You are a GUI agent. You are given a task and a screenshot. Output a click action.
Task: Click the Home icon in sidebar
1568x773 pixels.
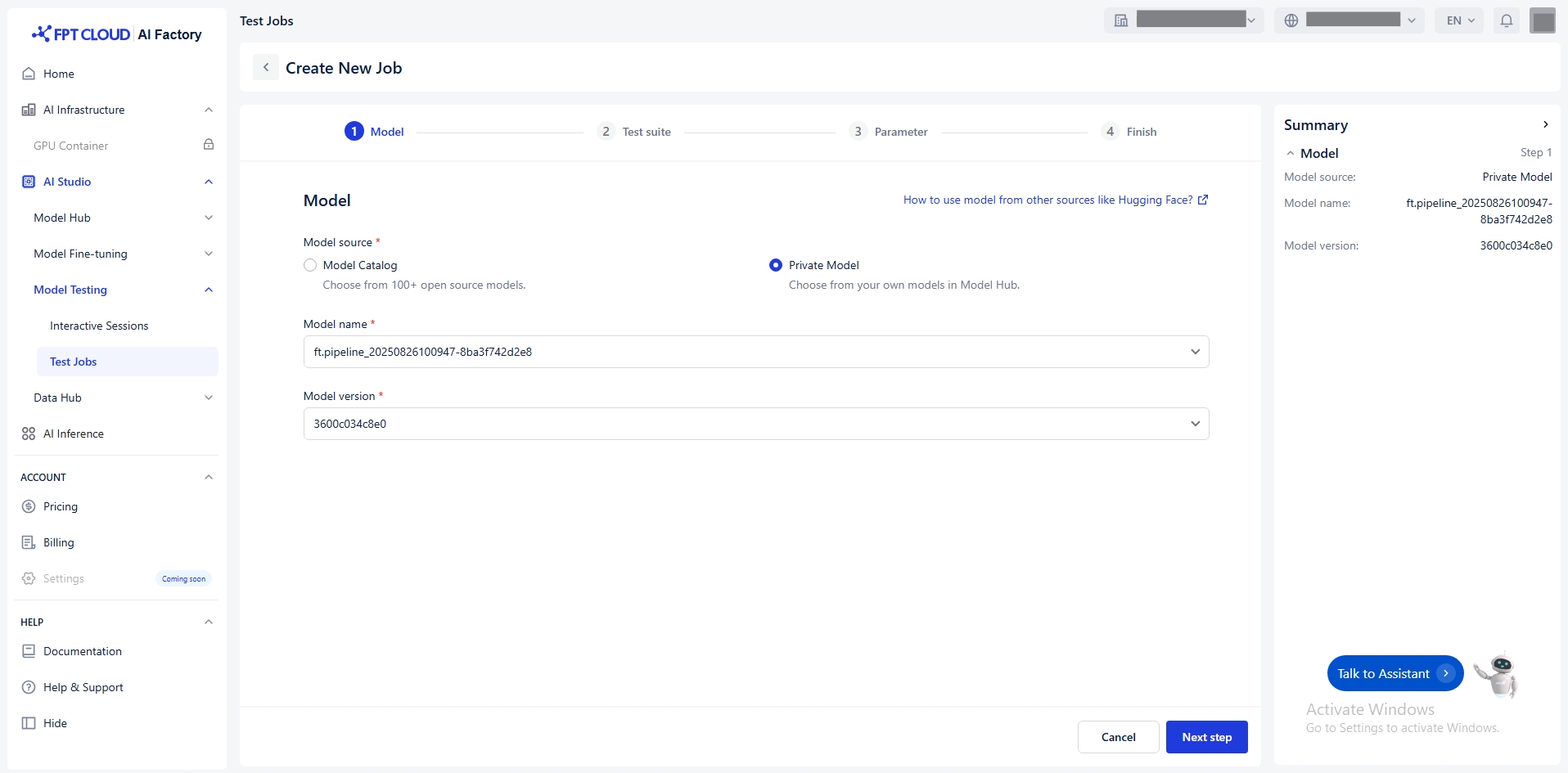click(x=29, y=74)
